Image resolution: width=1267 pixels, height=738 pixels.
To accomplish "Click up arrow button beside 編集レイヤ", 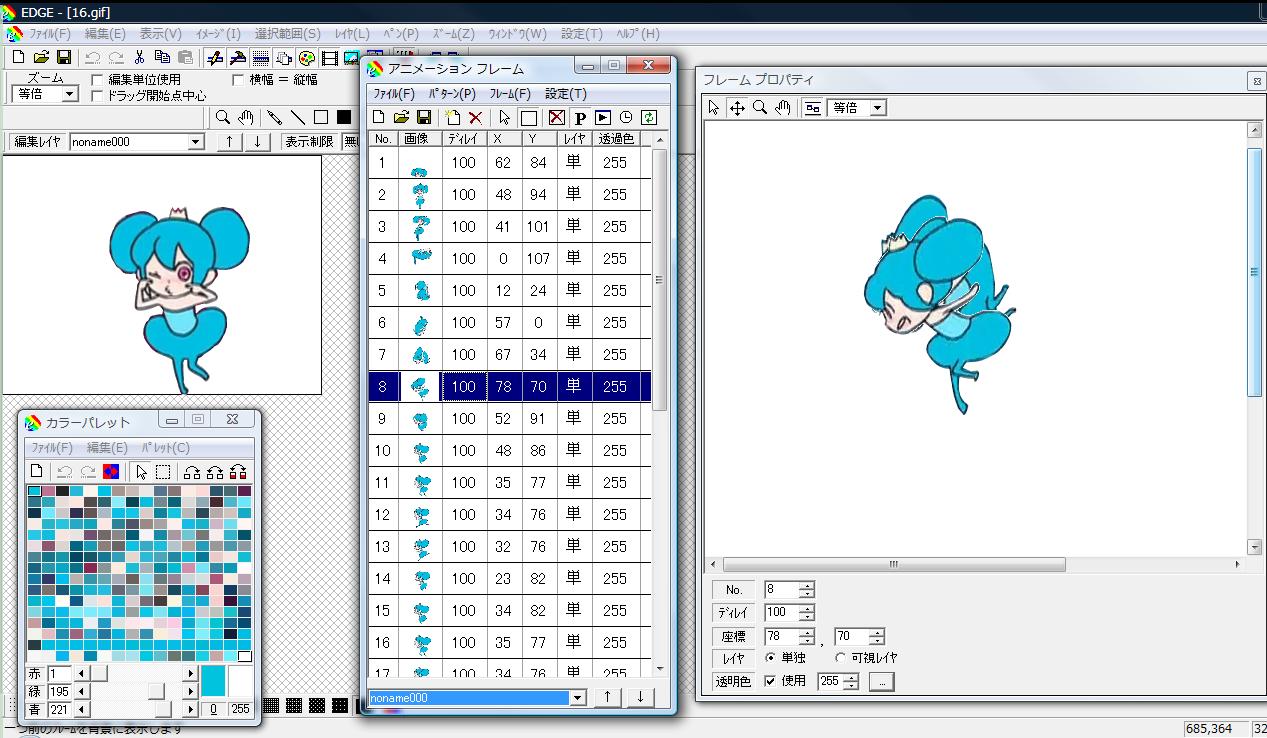I will click(x=230, y=142).
